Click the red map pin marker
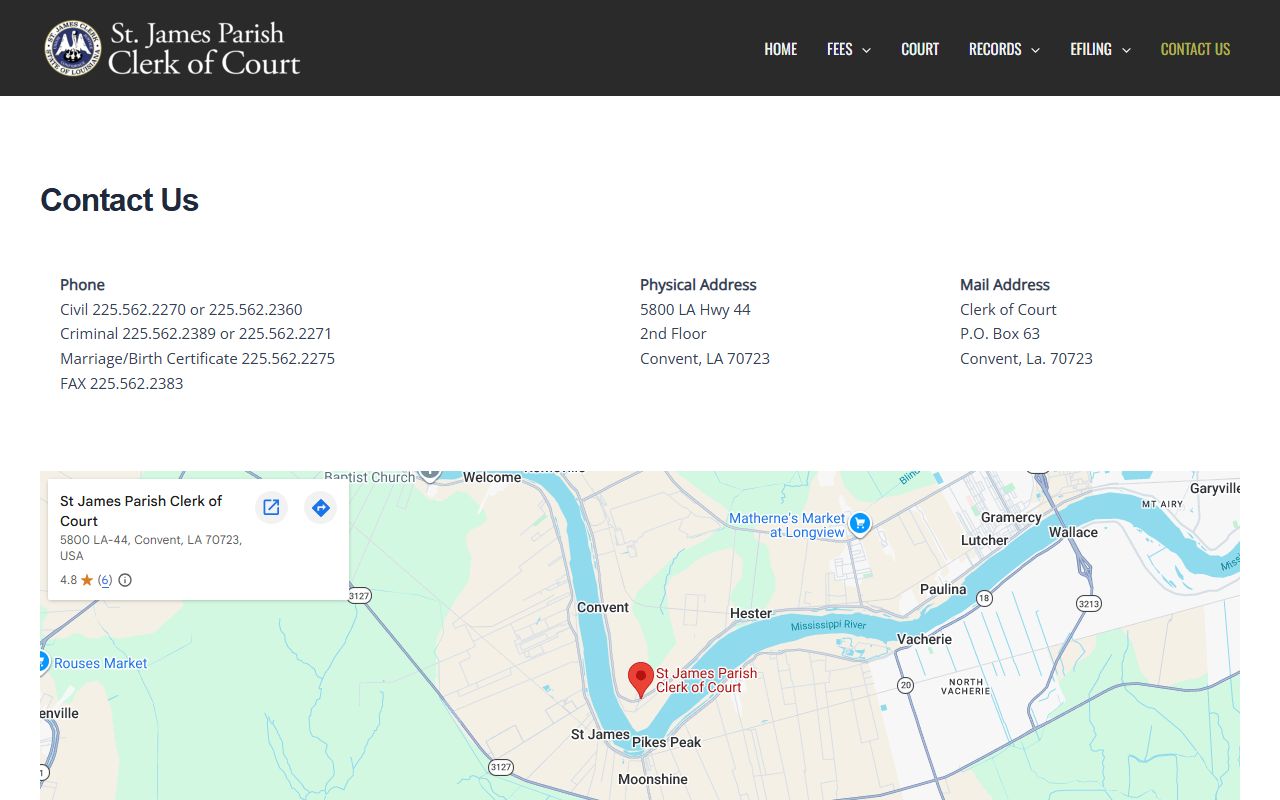 641,680
